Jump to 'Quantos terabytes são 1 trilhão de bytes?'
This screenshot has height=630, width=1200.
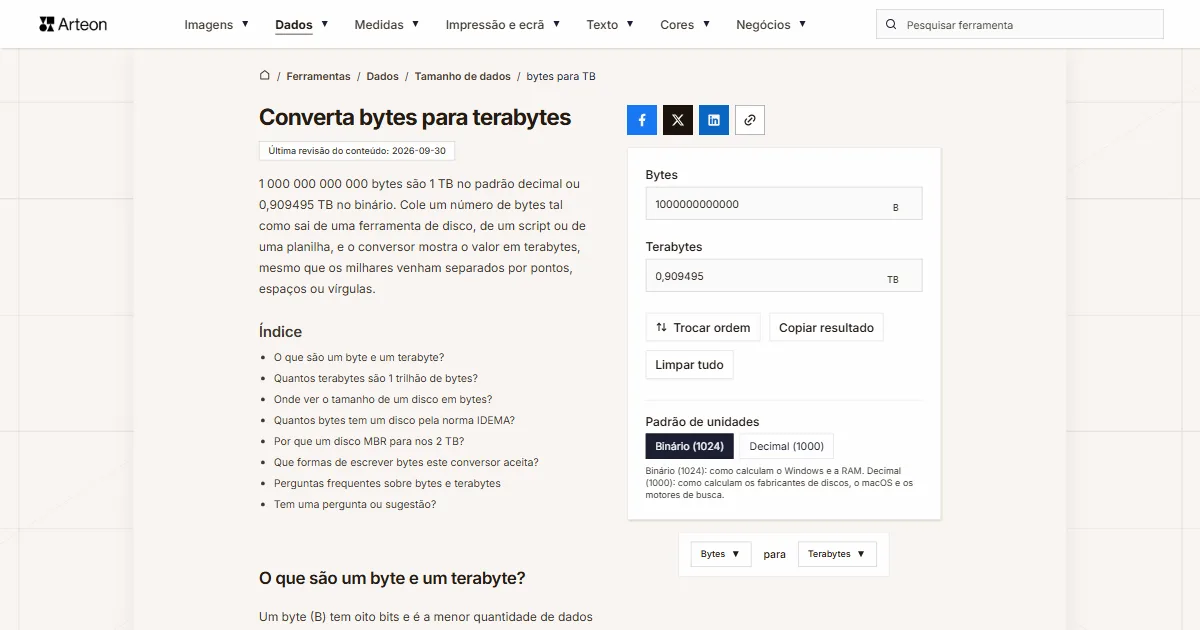point(376,378)
